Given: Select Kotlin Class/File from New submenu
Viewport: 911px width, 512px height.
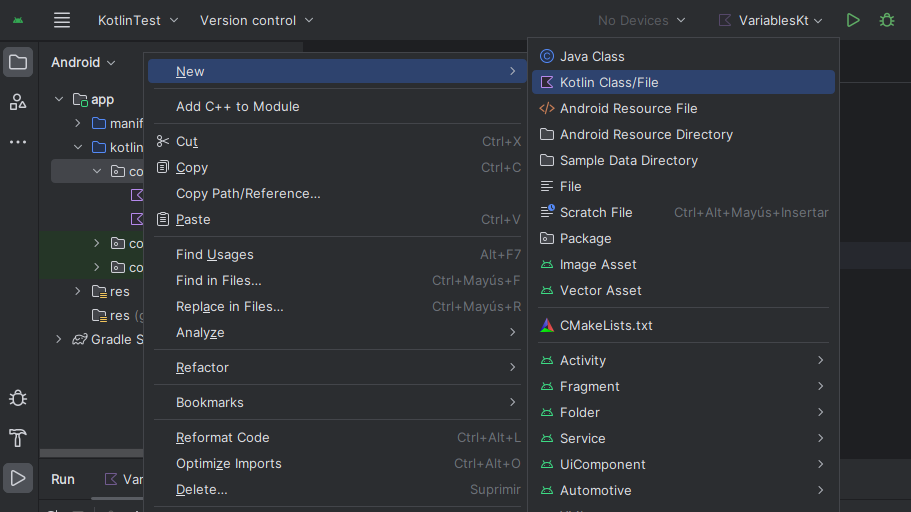Looking at the screenshot, I should (x=609, y=82).
